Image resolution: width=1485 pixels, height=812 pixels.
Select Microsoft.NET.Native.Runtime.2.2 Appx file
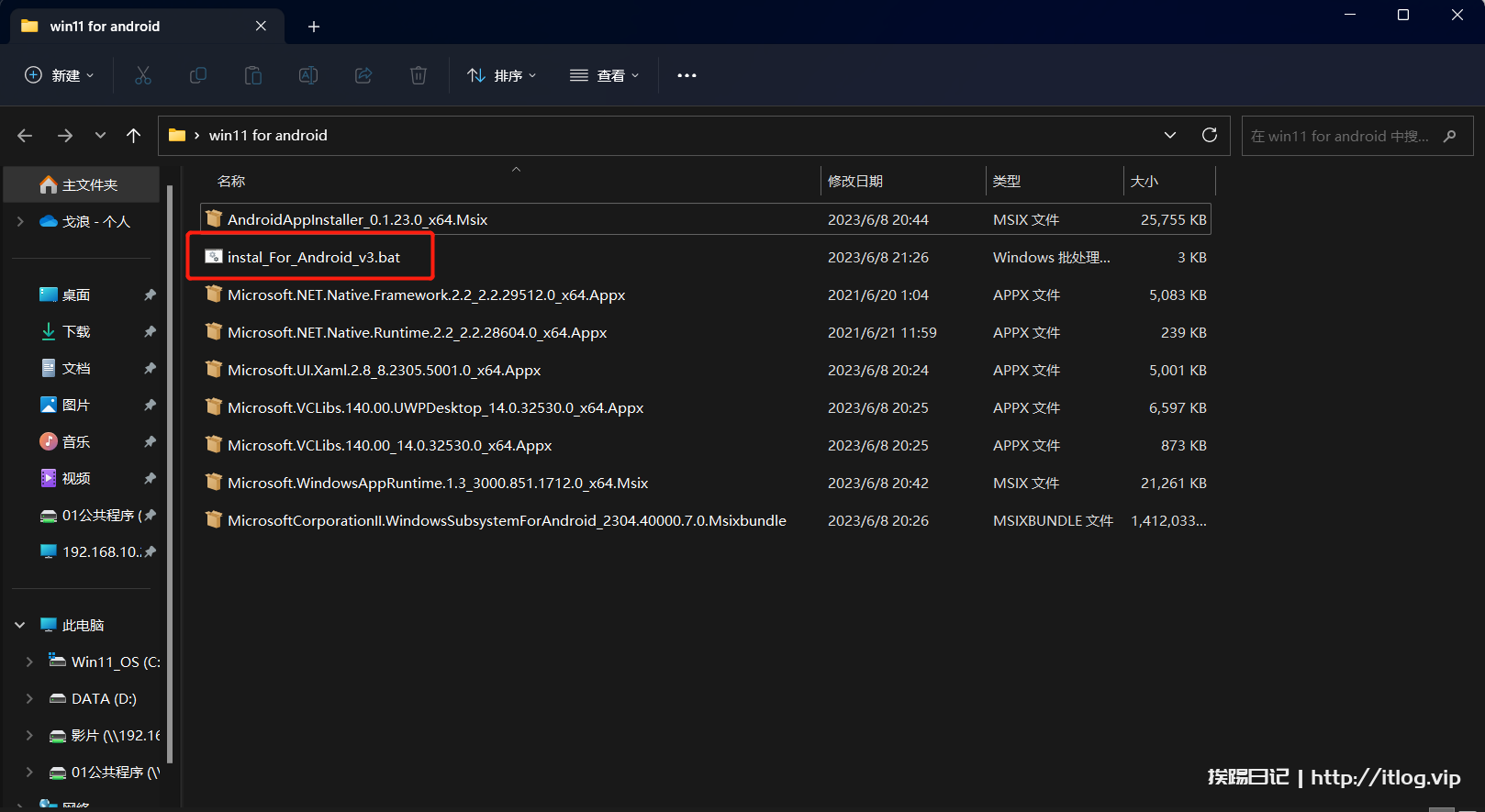coord(705,332)
